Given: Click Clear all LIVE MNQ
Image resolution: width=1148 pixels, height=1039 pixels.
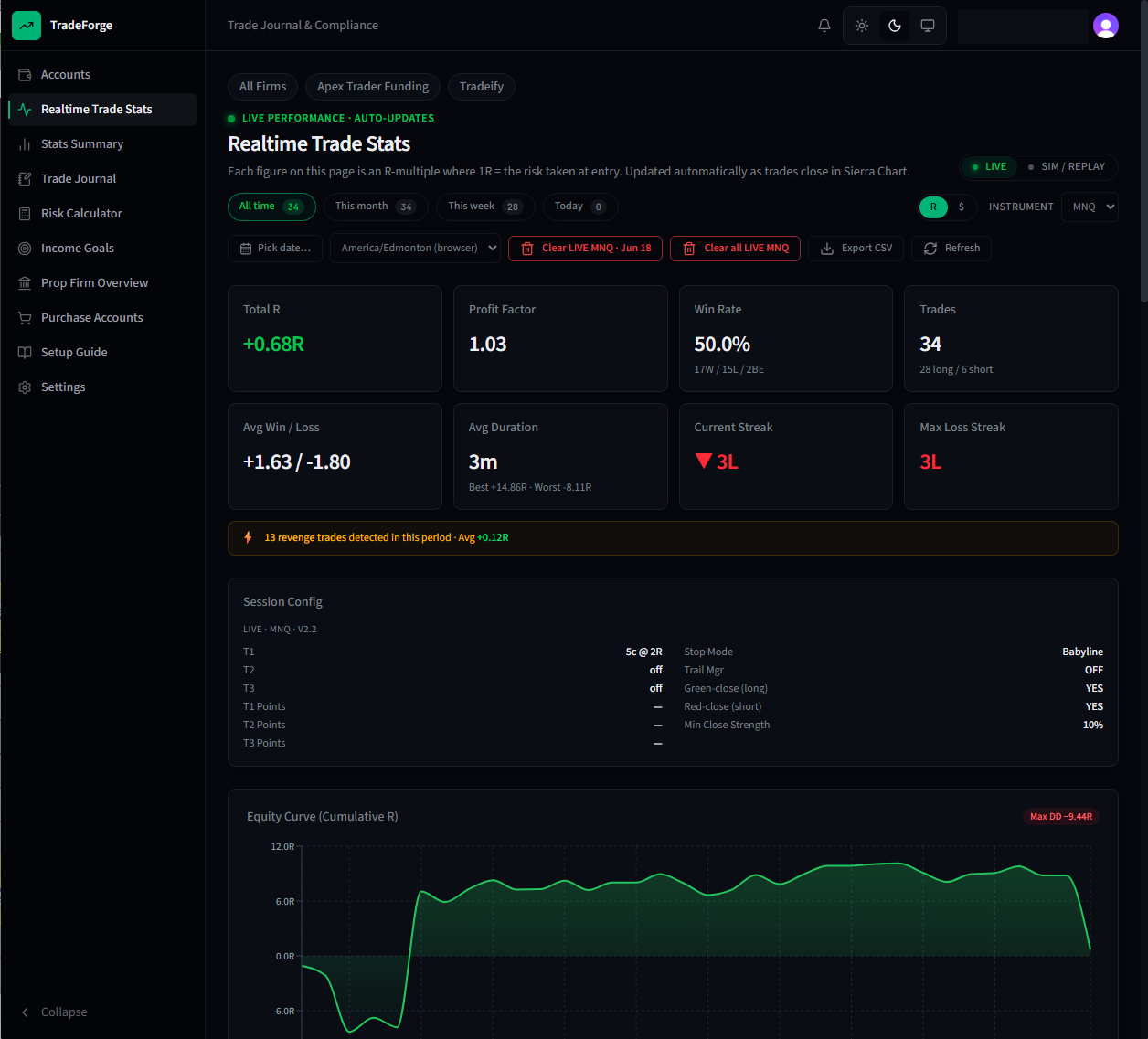Looking at the screenshot, I should click(x=735, y=249).
